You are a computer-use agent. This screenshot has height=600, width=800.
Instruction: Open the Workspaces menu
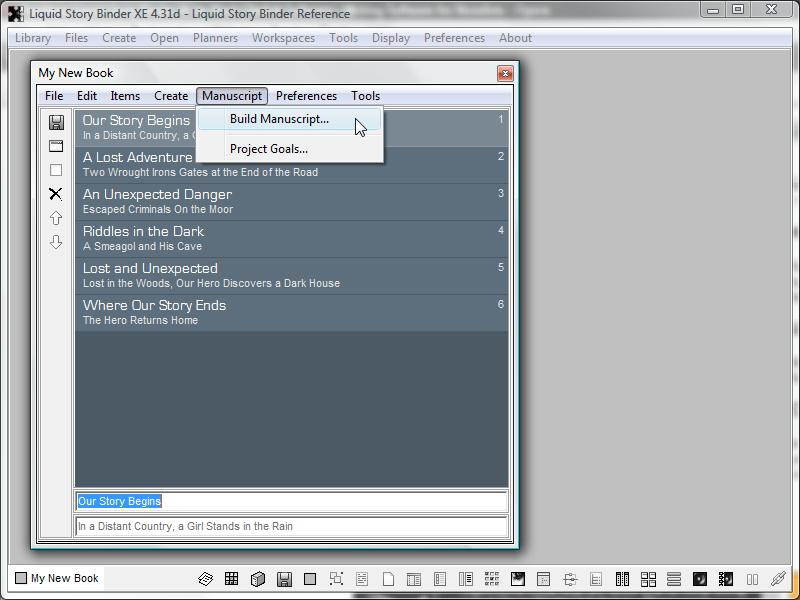(x=283, y=38)
